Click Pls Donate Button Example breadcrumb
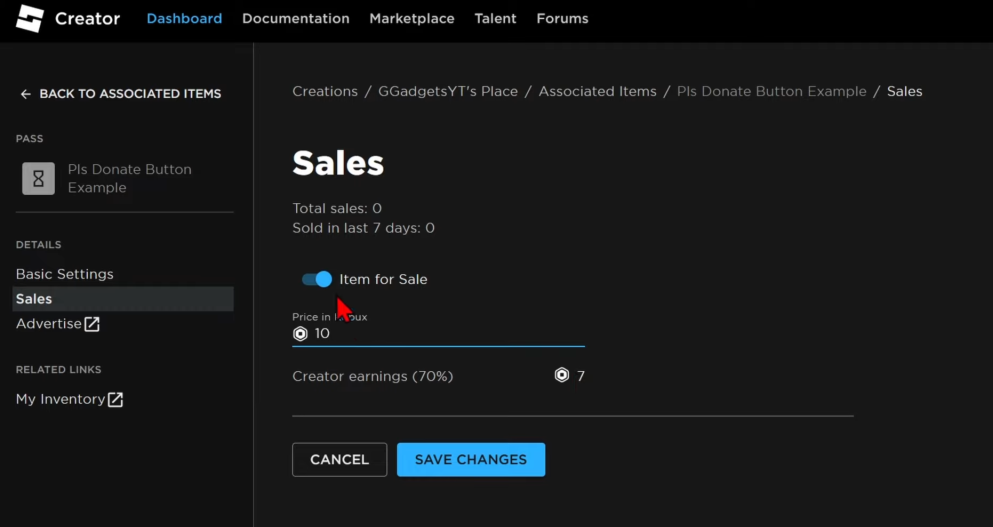The image size is (993, 527). coord(771,91)
